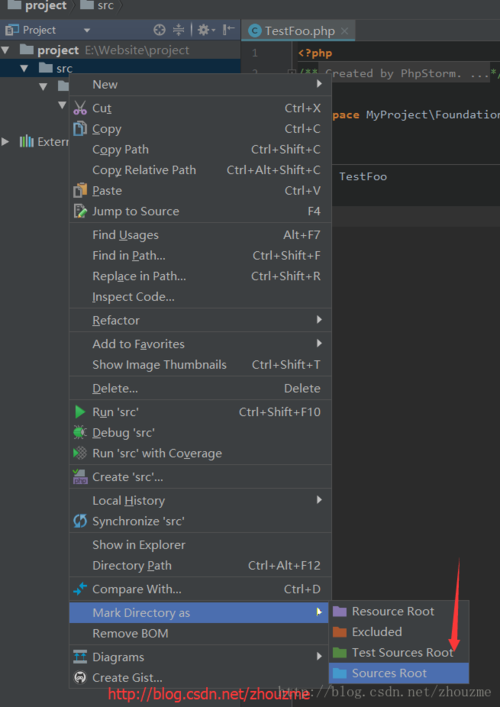Image resolution: width=500 pixels, height=707 pixels.
Task: Collapse the project root tree node
Action: pos(5,50)
